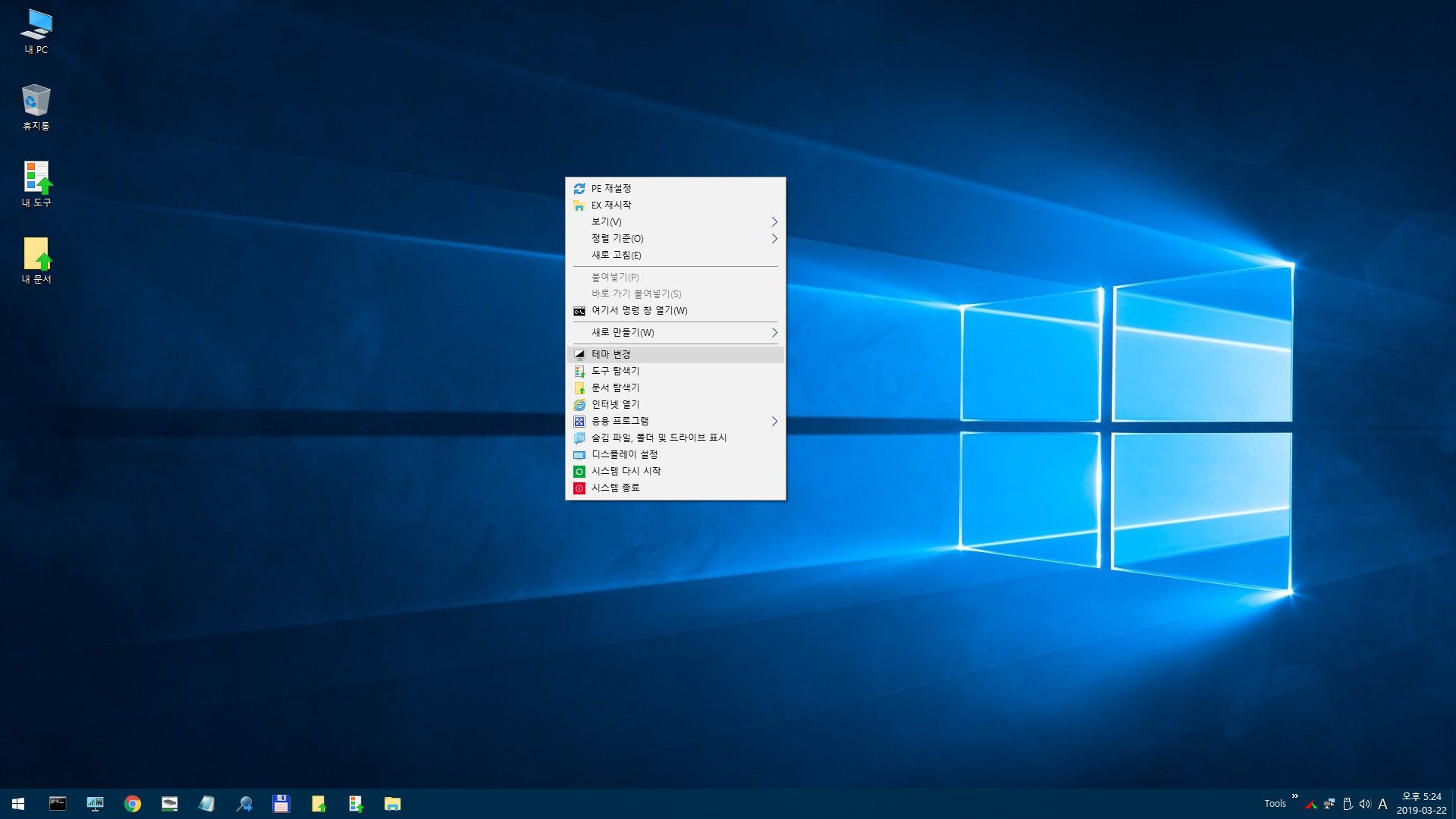Open the notepad taskbar icon
This screenshot has height=819, width=1456.
click(207, 804)
